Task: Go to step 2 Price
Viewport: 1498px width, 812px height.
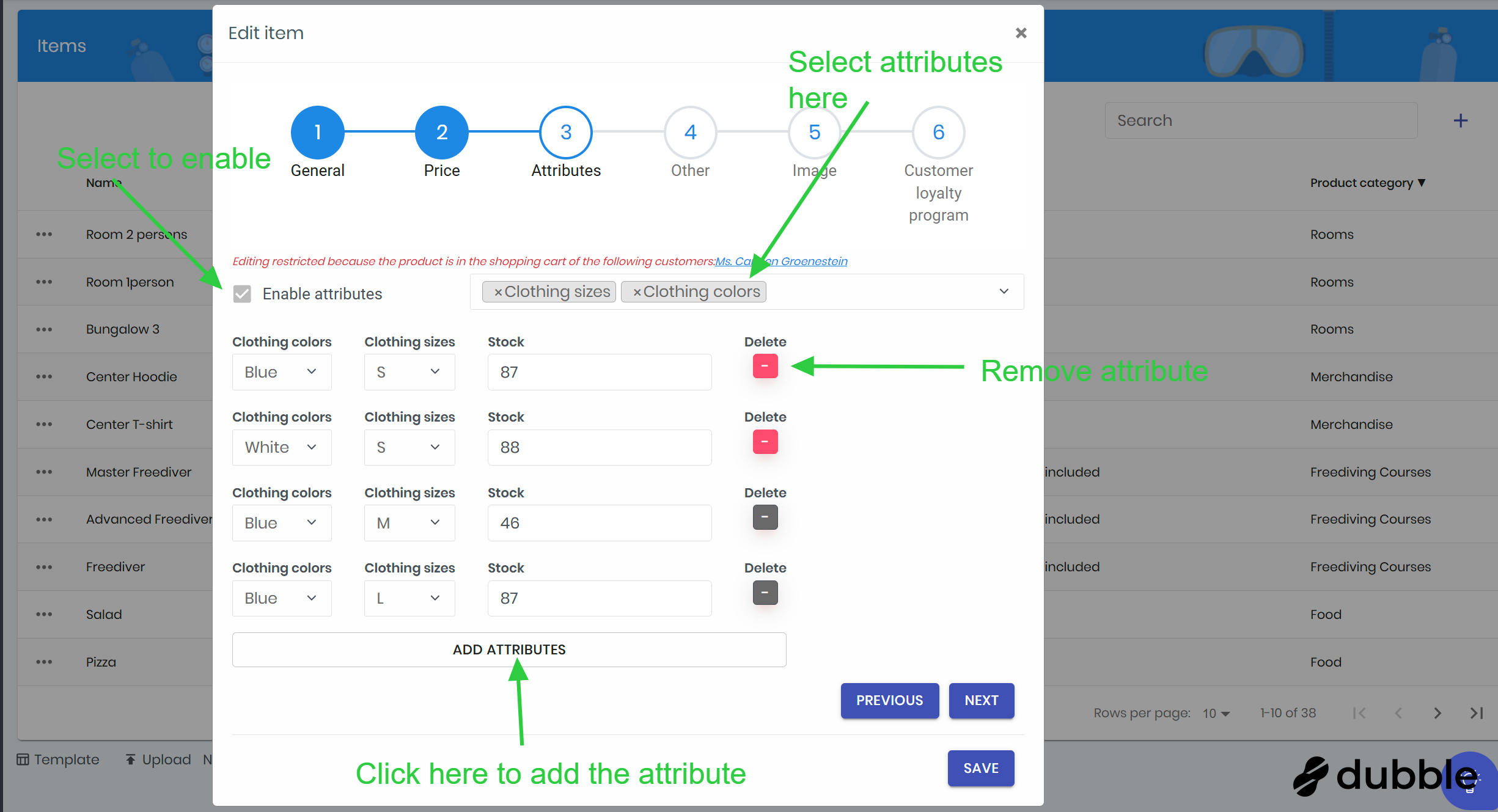Action: click(x=442, y=132)
